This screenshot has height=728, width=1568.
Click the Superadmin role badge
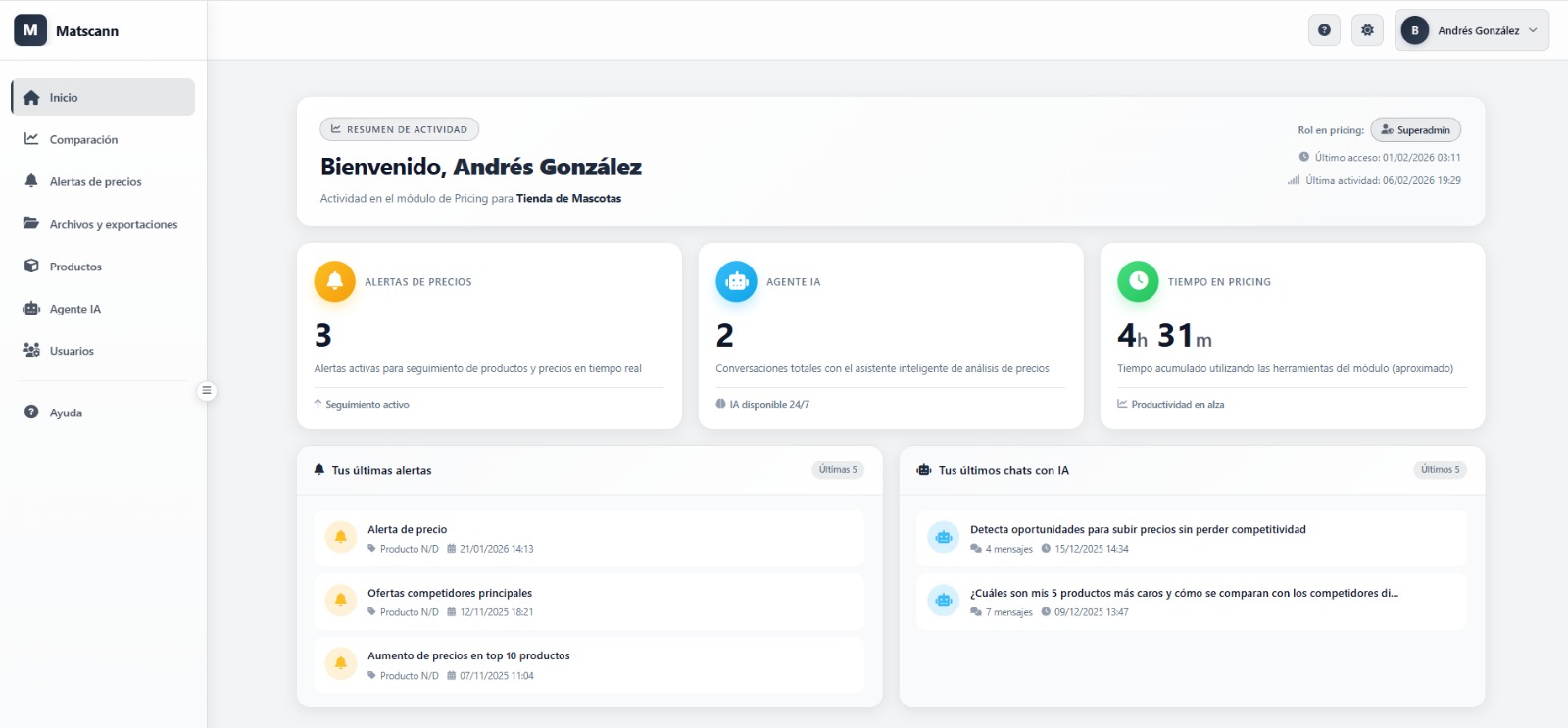pos(1415,130)
